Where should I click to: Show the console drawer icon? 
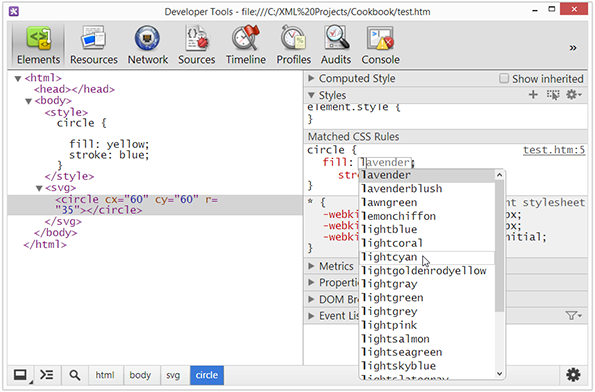point(47,375)
